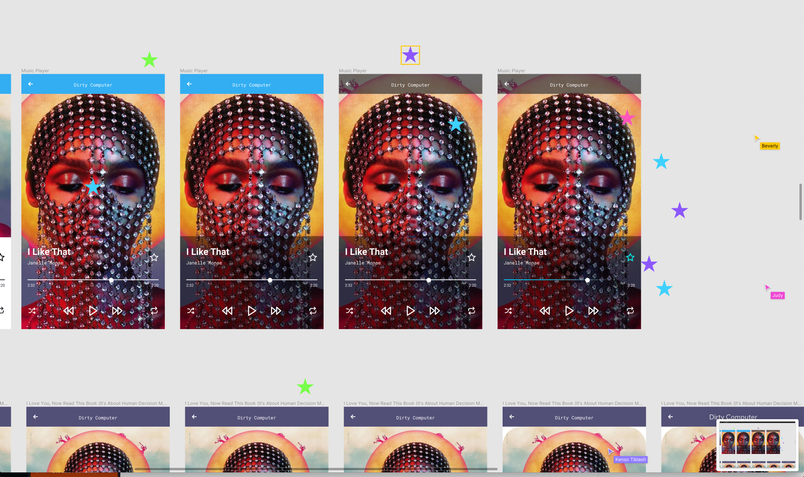This screenshot has width=804, height=477.
Task: Click Kenso Tiblash purple cursor label
Action: [631, 460]
